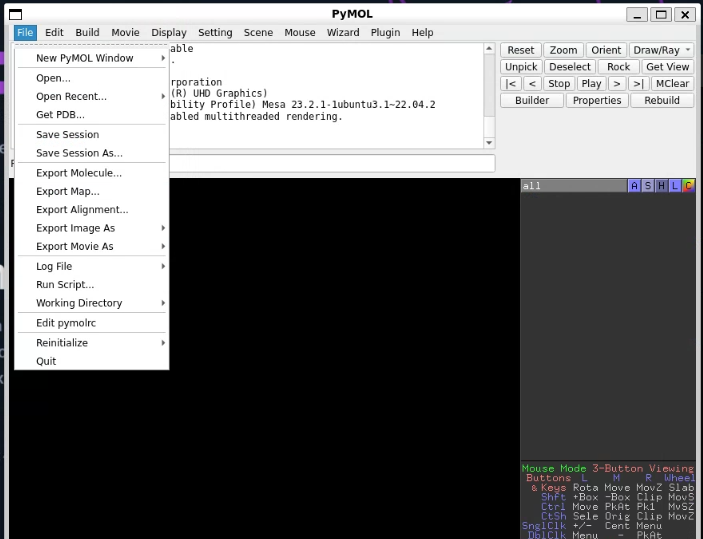Viewport: 703px width, 539px height.
Task: Jump to the last frame button
Action: (x=637, y=84)
